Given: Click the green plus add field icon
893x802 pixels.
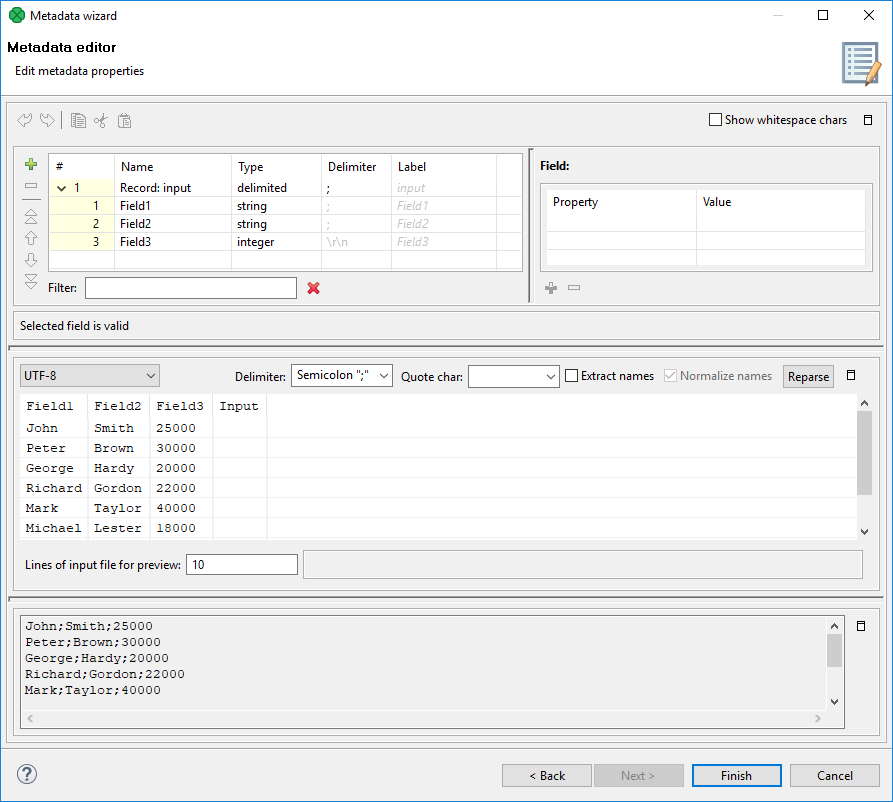Looking at the screenshot, I should (x=31, y=164).
